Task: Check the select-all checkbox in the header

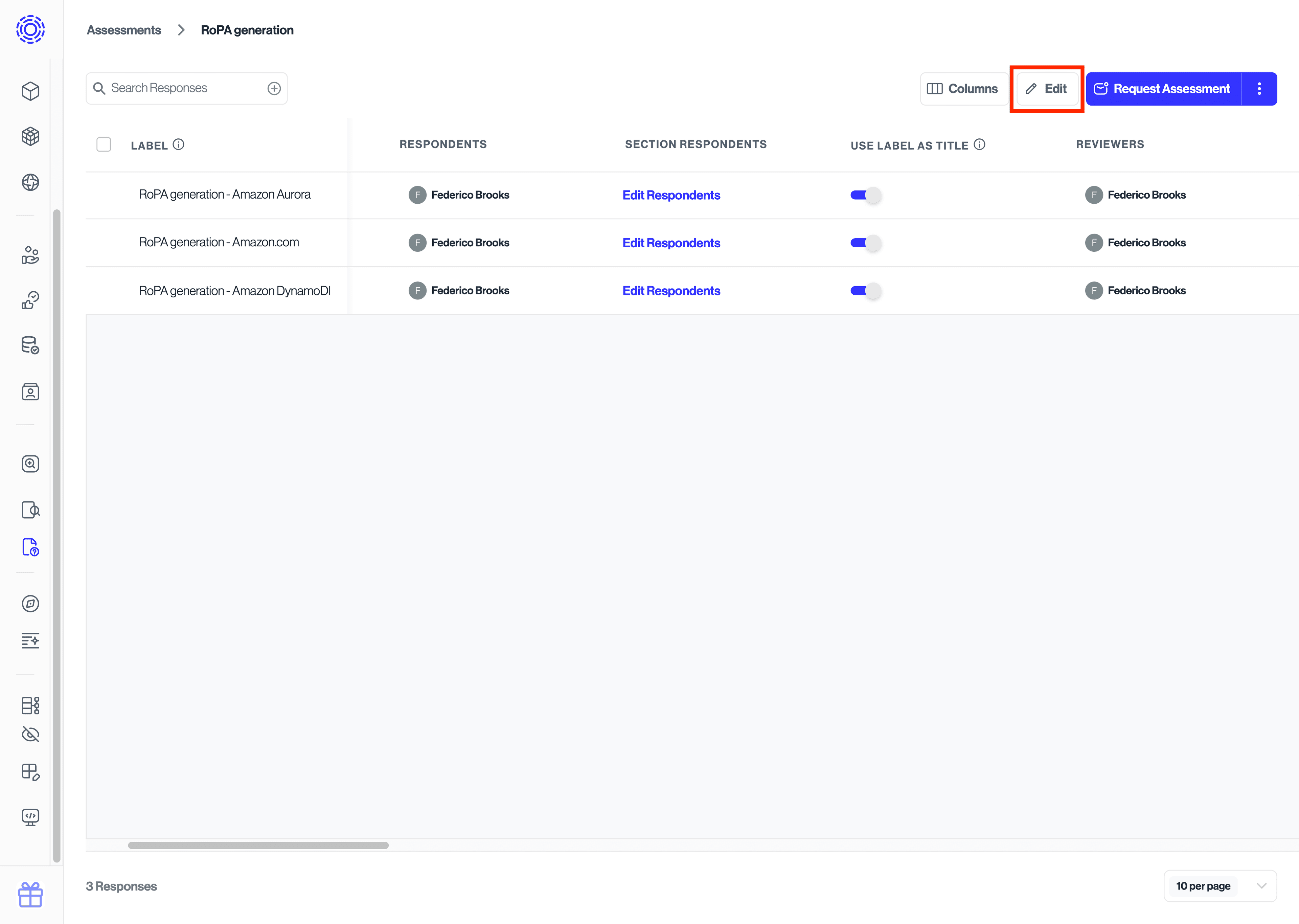Action: tap(104, 144)
